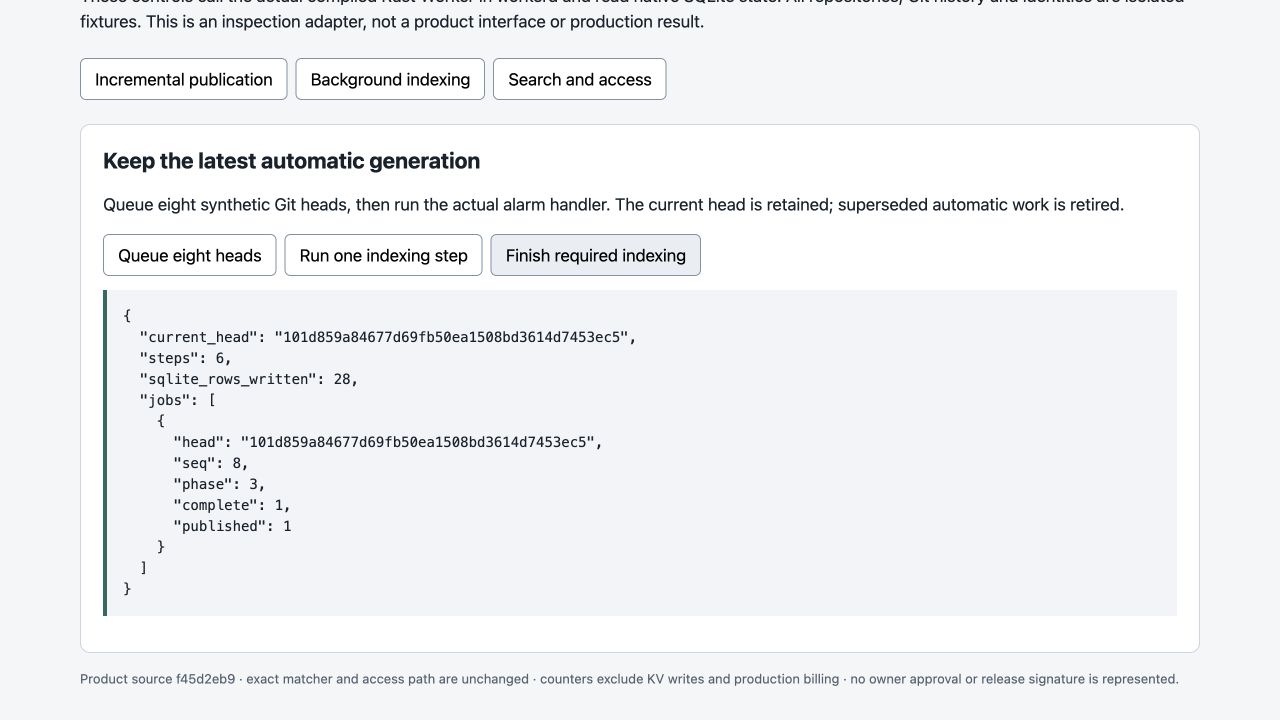The image size is (1280, 720).
Task: Open the Incremental publication section
Action: click(183, 79)
